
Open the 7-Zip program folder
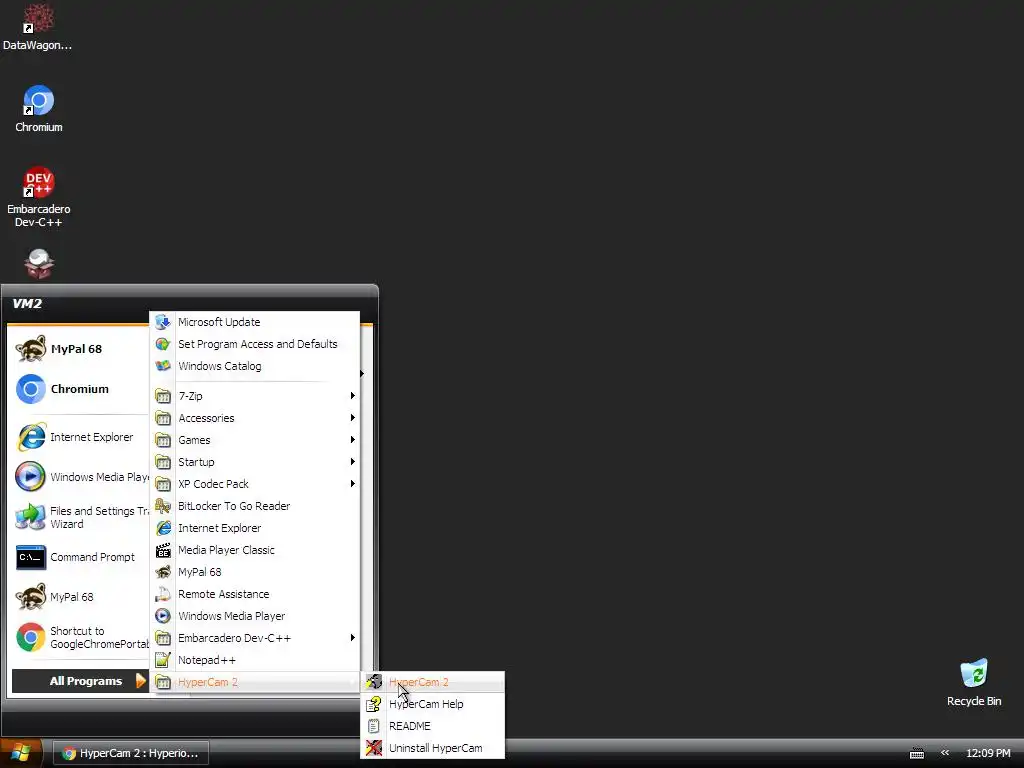tap(255, 396)
